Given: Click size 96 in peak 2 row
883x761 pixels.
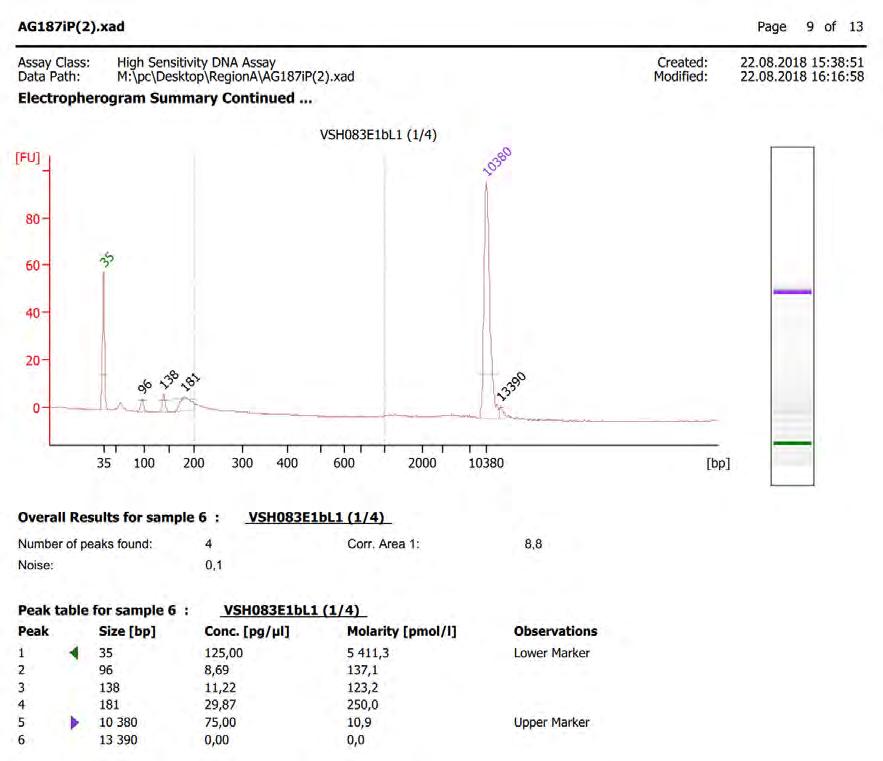Looking at the screenshot, I should (x=106, y=670).
